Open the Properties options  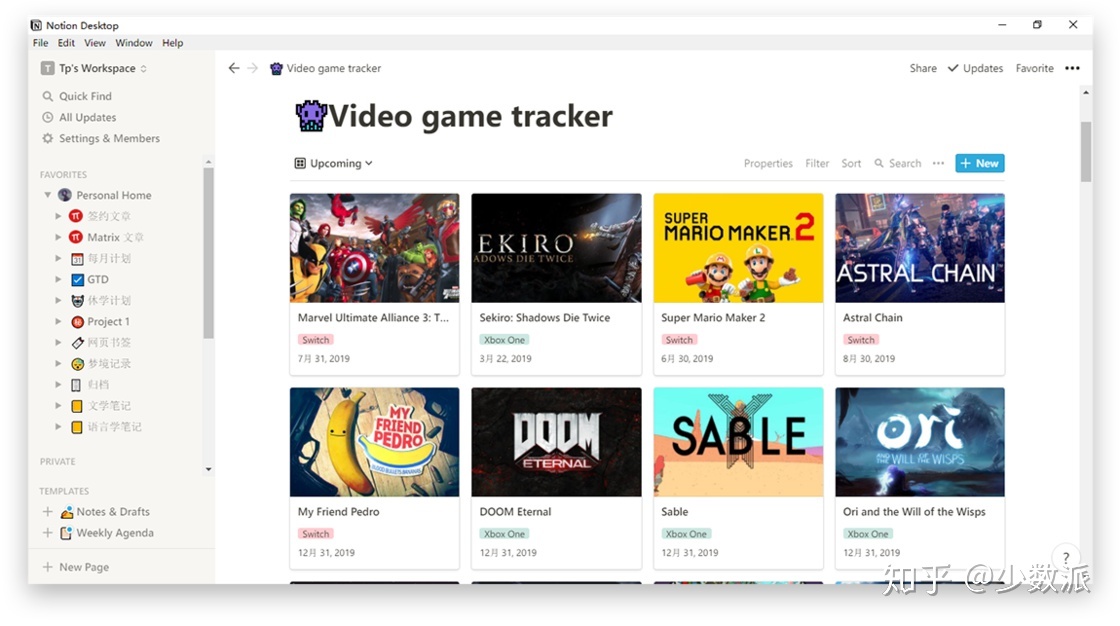(768, 163)
